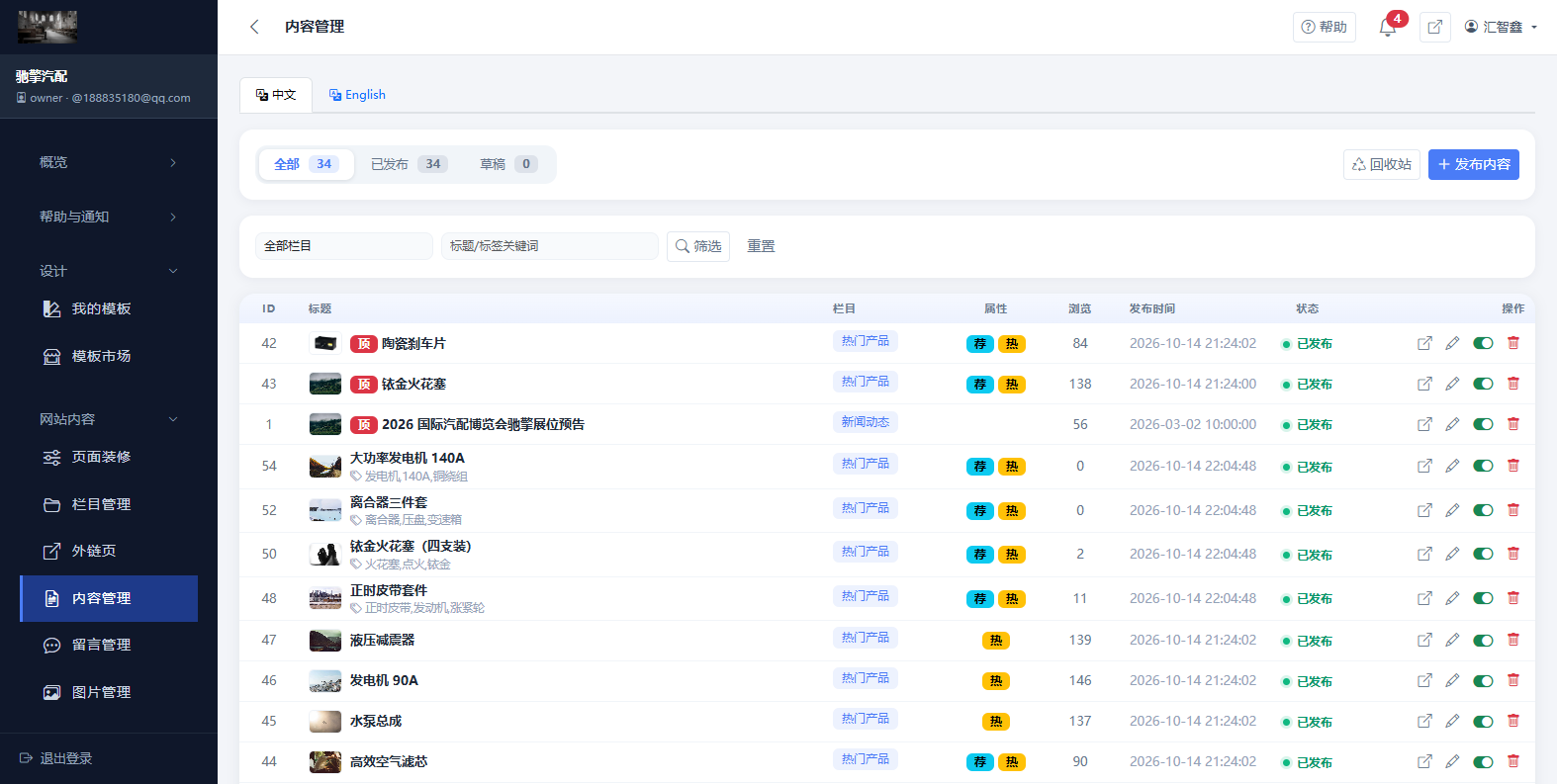Open external preview for 水泵总成 row
Viewport: 1557px width, 784px height.
click(x=1424, y=721)
